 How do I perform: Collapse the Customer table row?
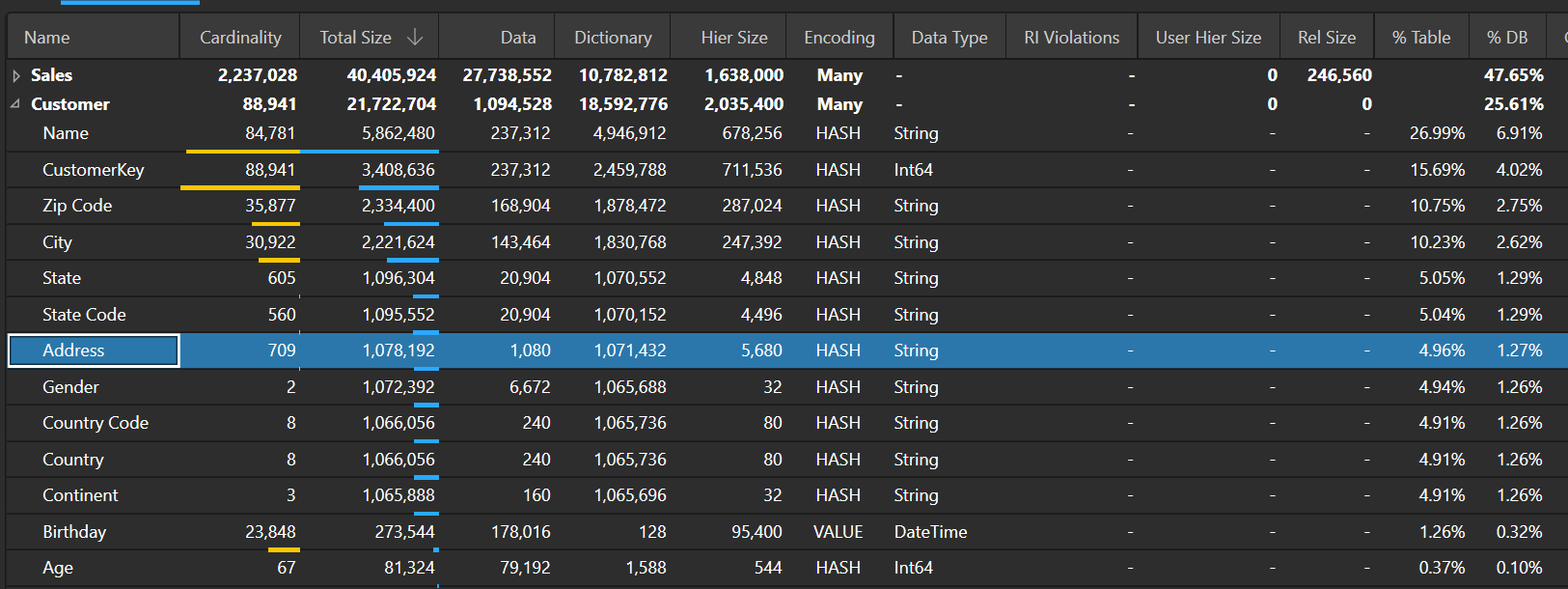point(16,104)
